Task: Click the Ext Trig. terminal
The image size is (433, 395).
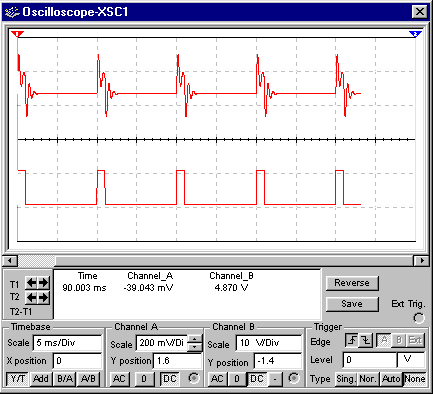Action: click(419, 318)
